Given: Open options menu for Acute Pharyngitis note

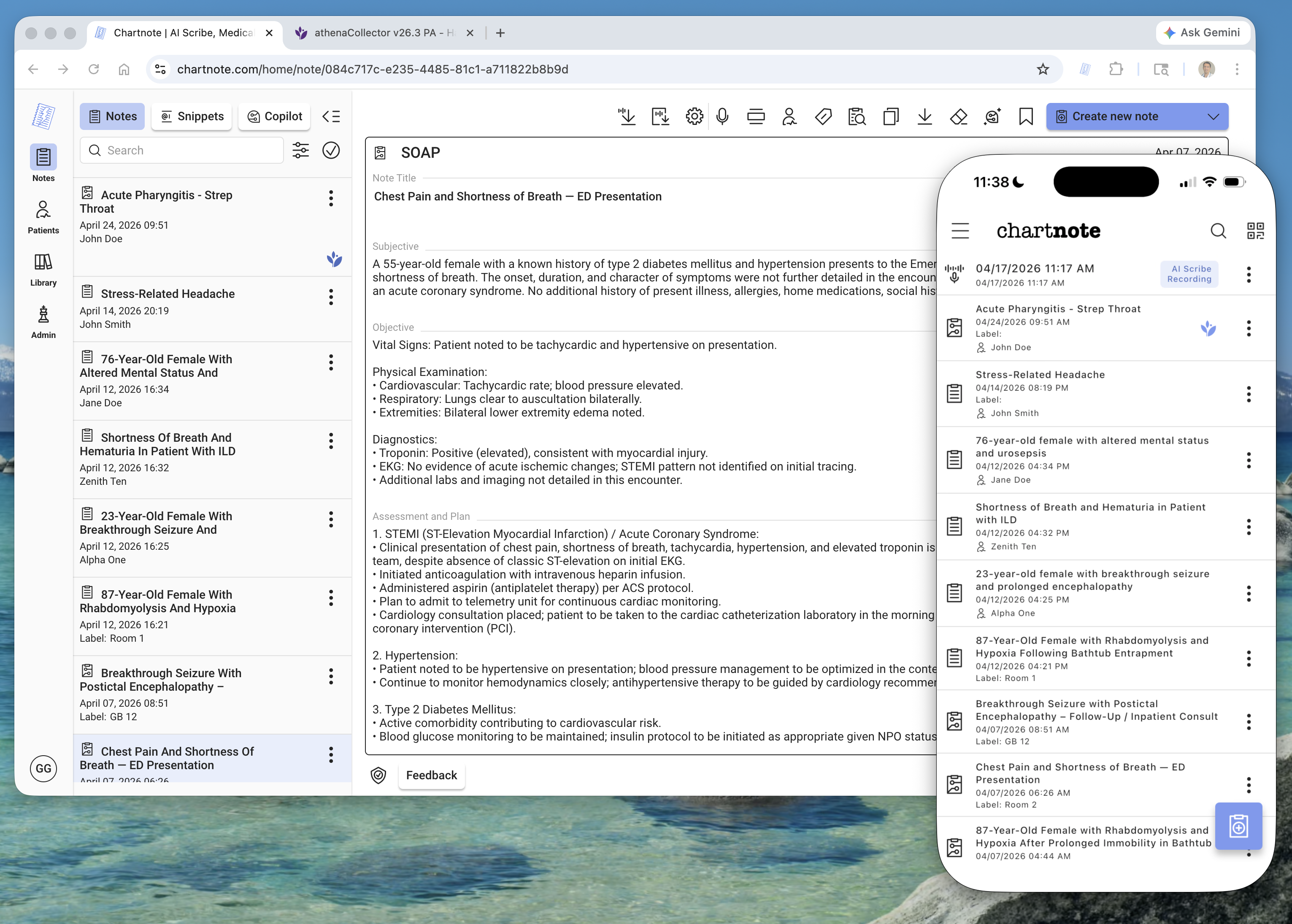Looking at the screenshot, I should coord(330,199).
